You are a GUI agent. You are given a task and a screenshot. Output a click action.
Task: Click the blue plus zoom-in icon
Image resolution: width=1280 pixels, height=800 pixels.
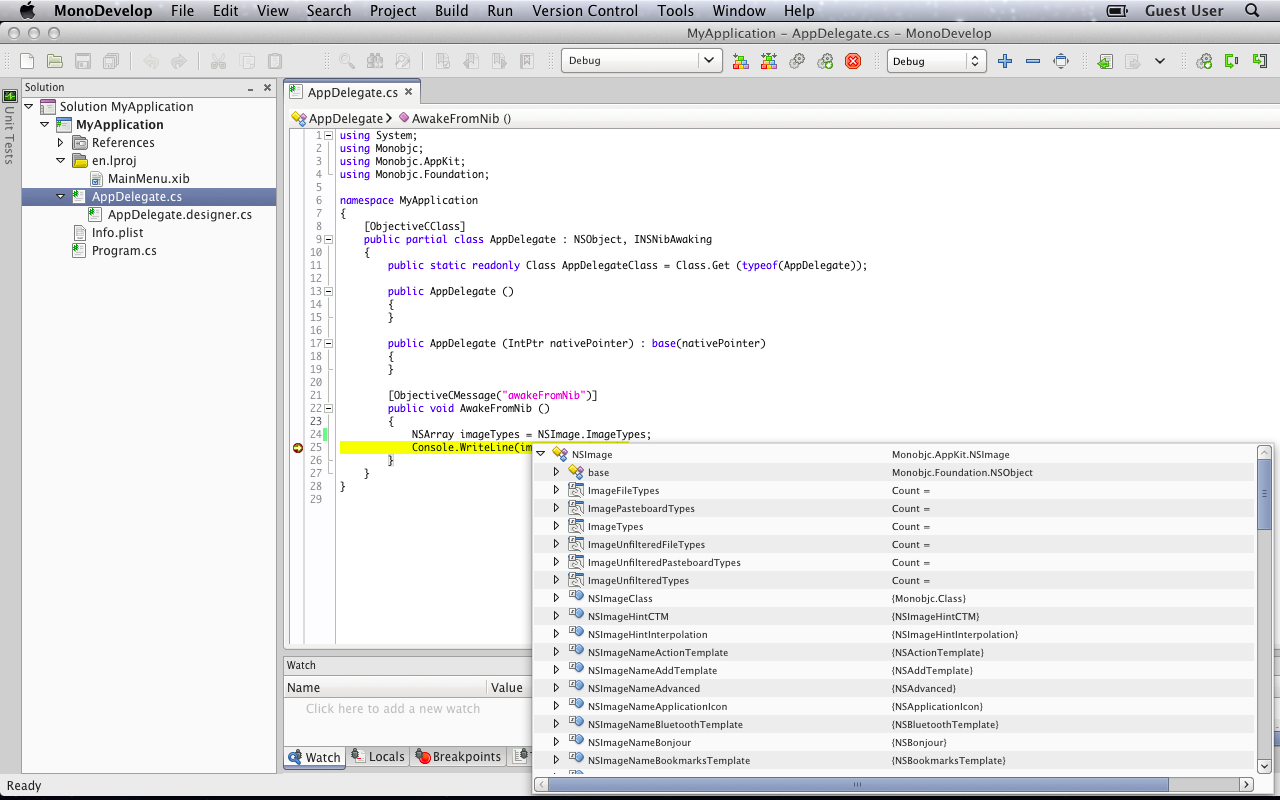pyautogui.click(x=1005, y=61)
